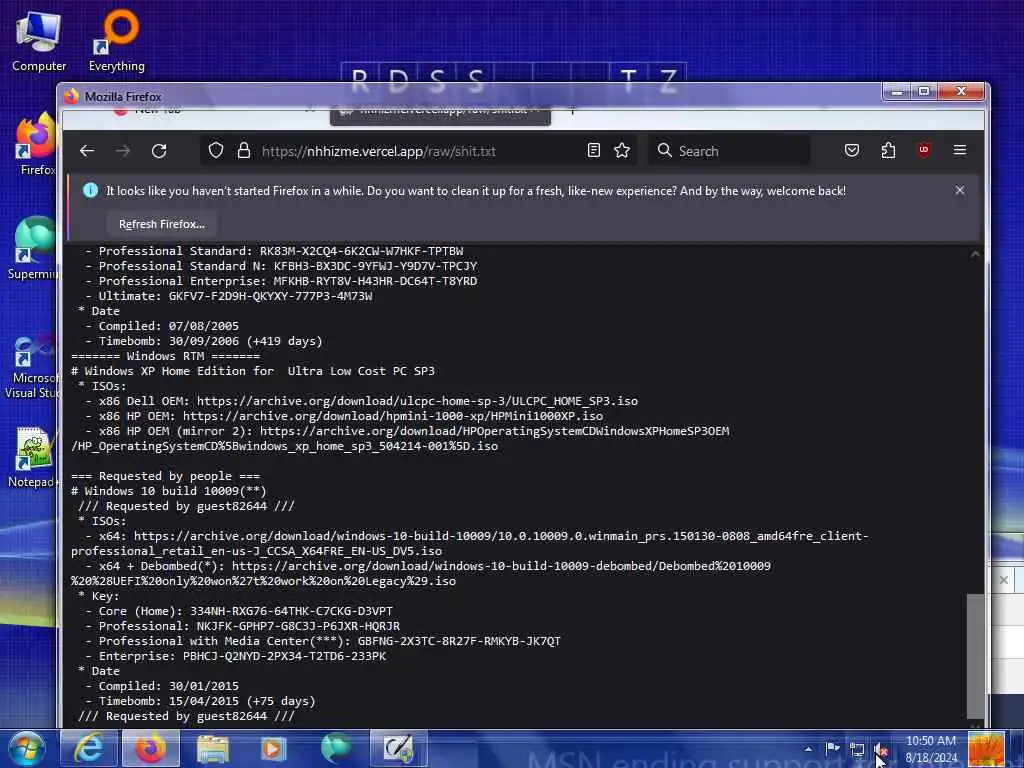Click the Refresh Firefox... button
This screenshot has height=768, width=1024.
pos(161,224)
